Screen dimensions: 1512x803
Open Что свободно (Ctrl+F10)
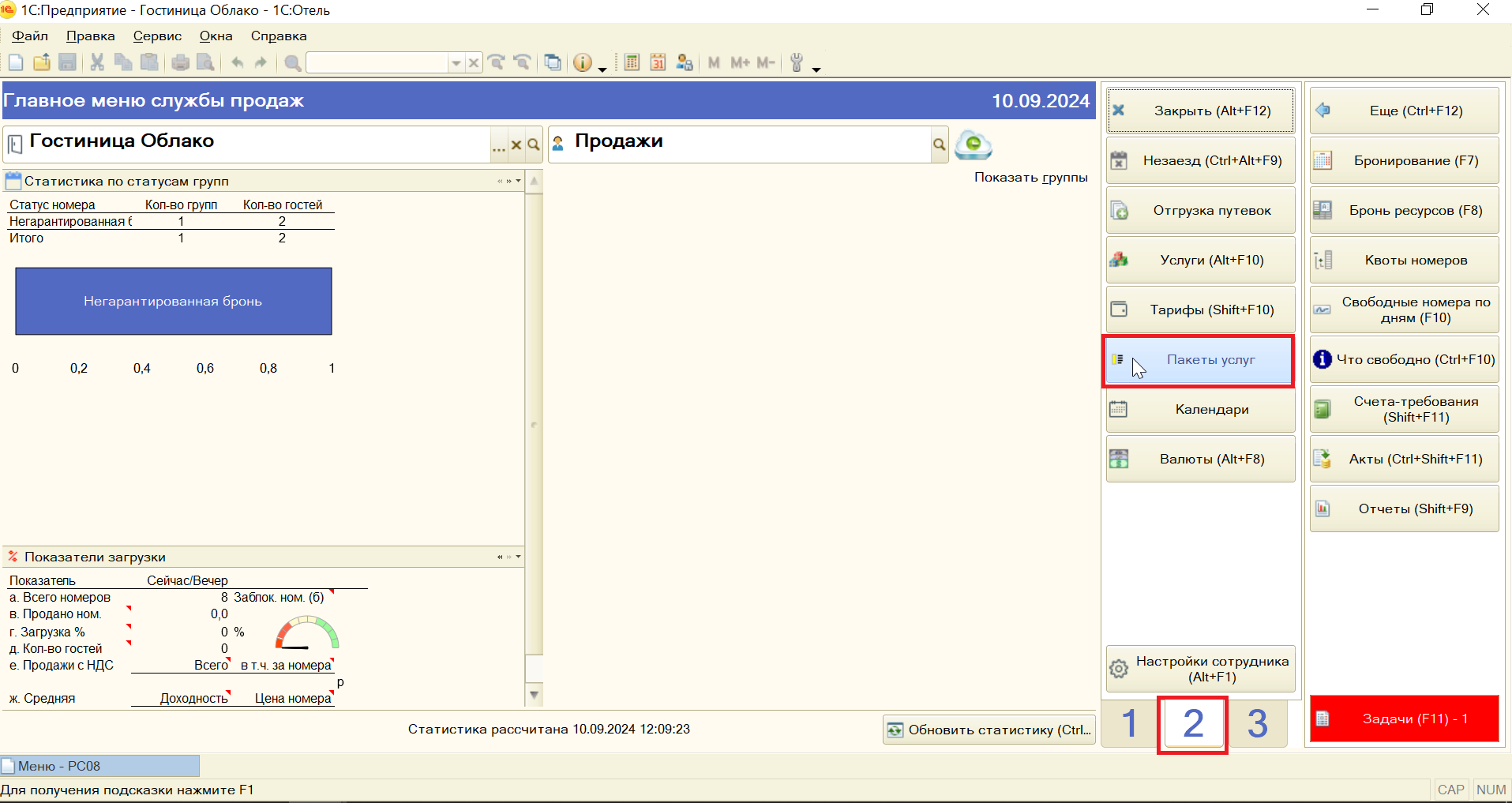point(1405,359)
